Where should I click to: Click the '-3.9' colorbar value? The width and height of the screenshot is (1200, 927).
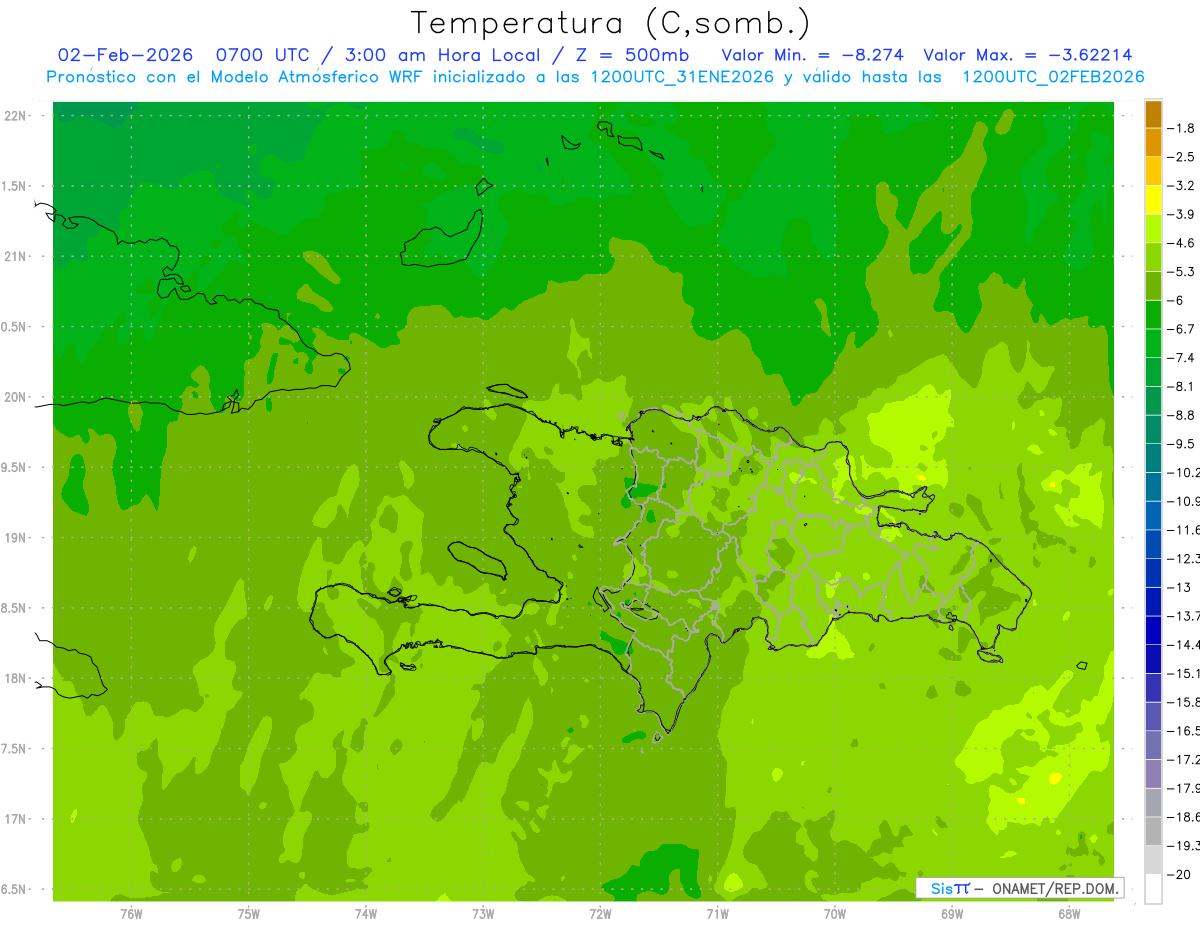pos(1180,214)
